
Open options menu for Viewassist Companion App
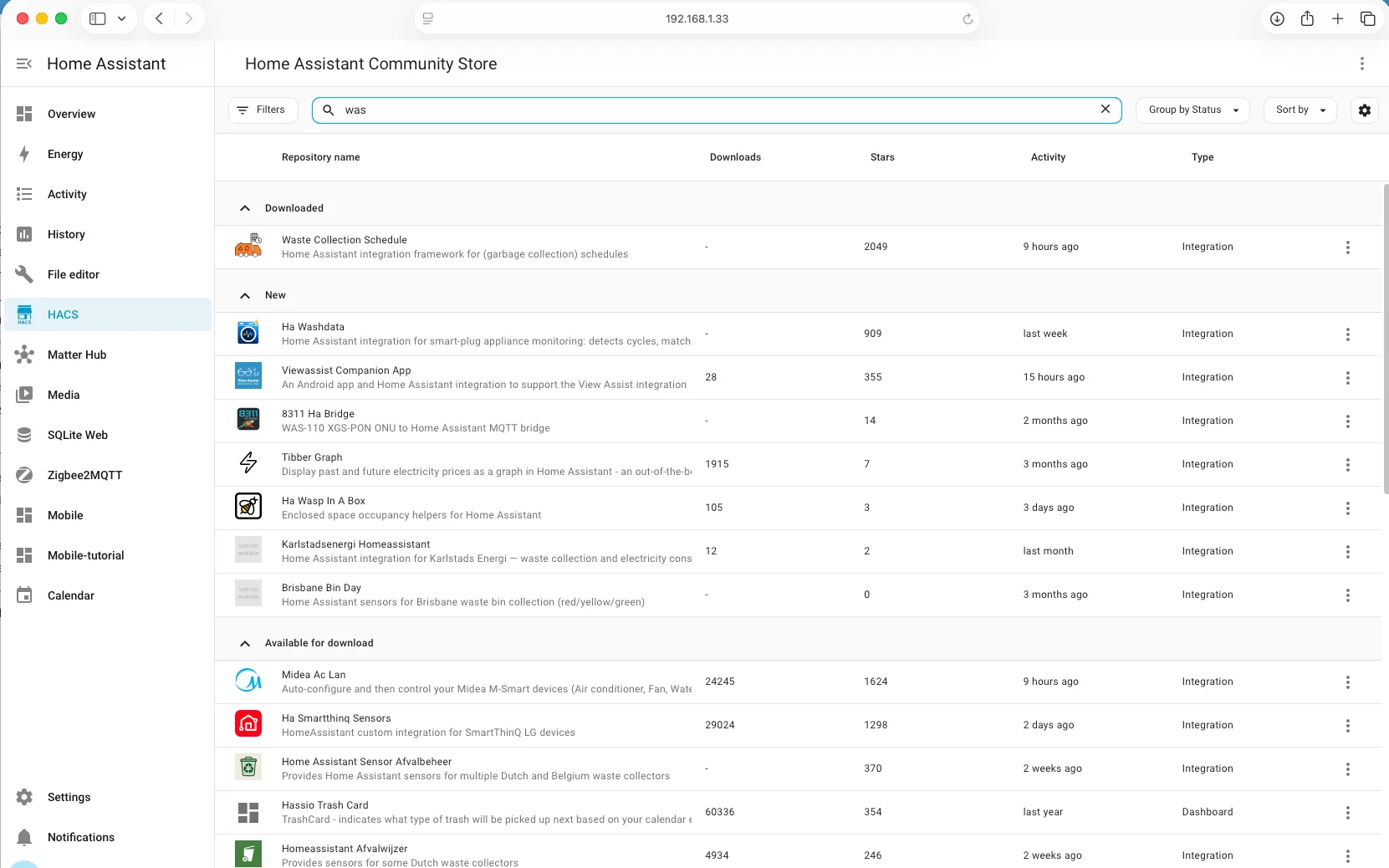point(1348,377)
